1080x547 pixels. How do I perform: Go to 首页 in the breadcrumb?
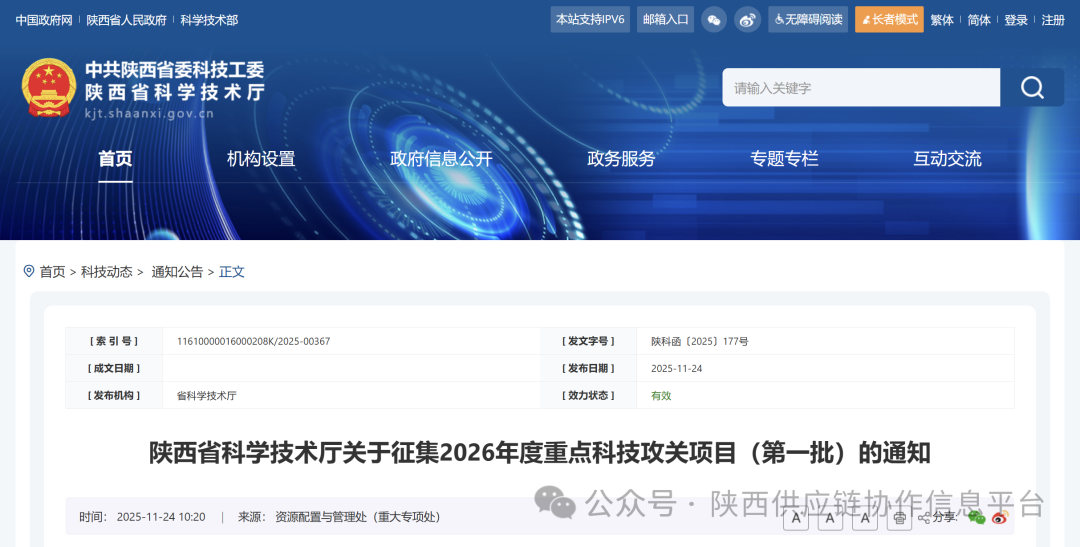52,272
